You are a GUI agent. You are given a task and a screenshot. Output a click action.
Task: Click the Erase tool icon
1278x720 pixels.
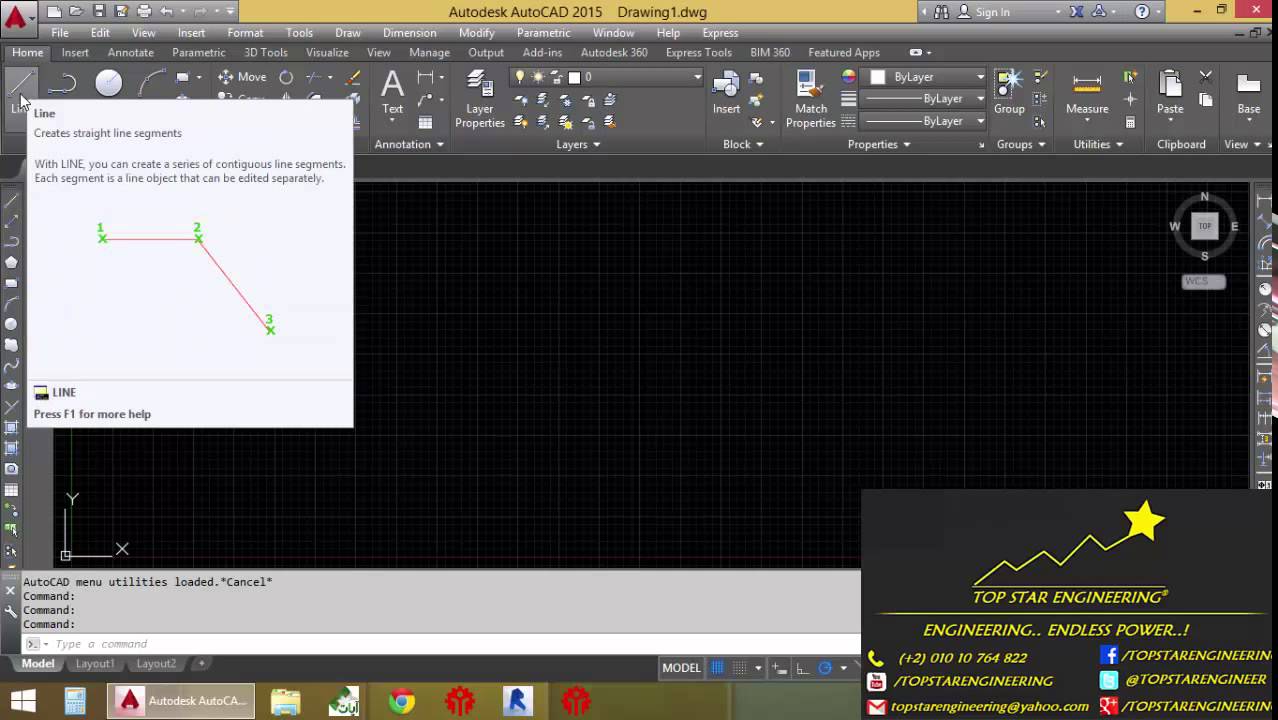(x=353, y=77)
